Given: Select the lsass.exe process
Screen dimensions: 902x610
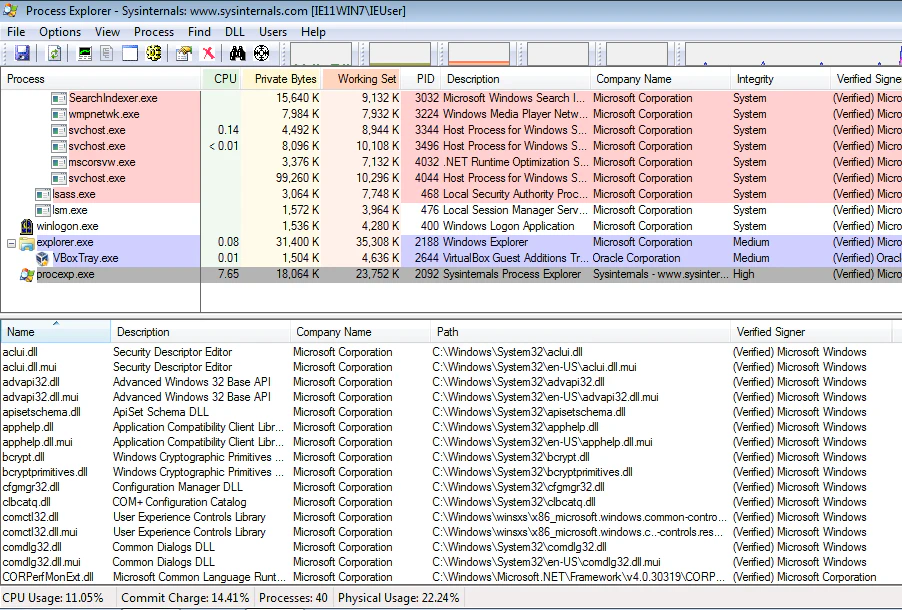Looking at the screenshot, I should coord(73,194).
